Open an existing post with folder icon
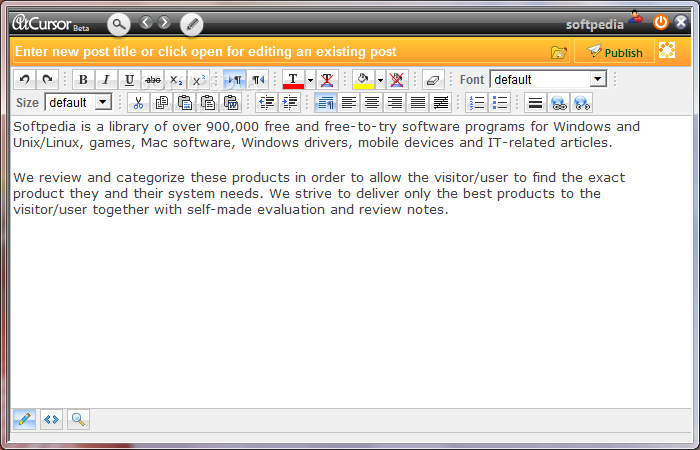 click(558, 52)
